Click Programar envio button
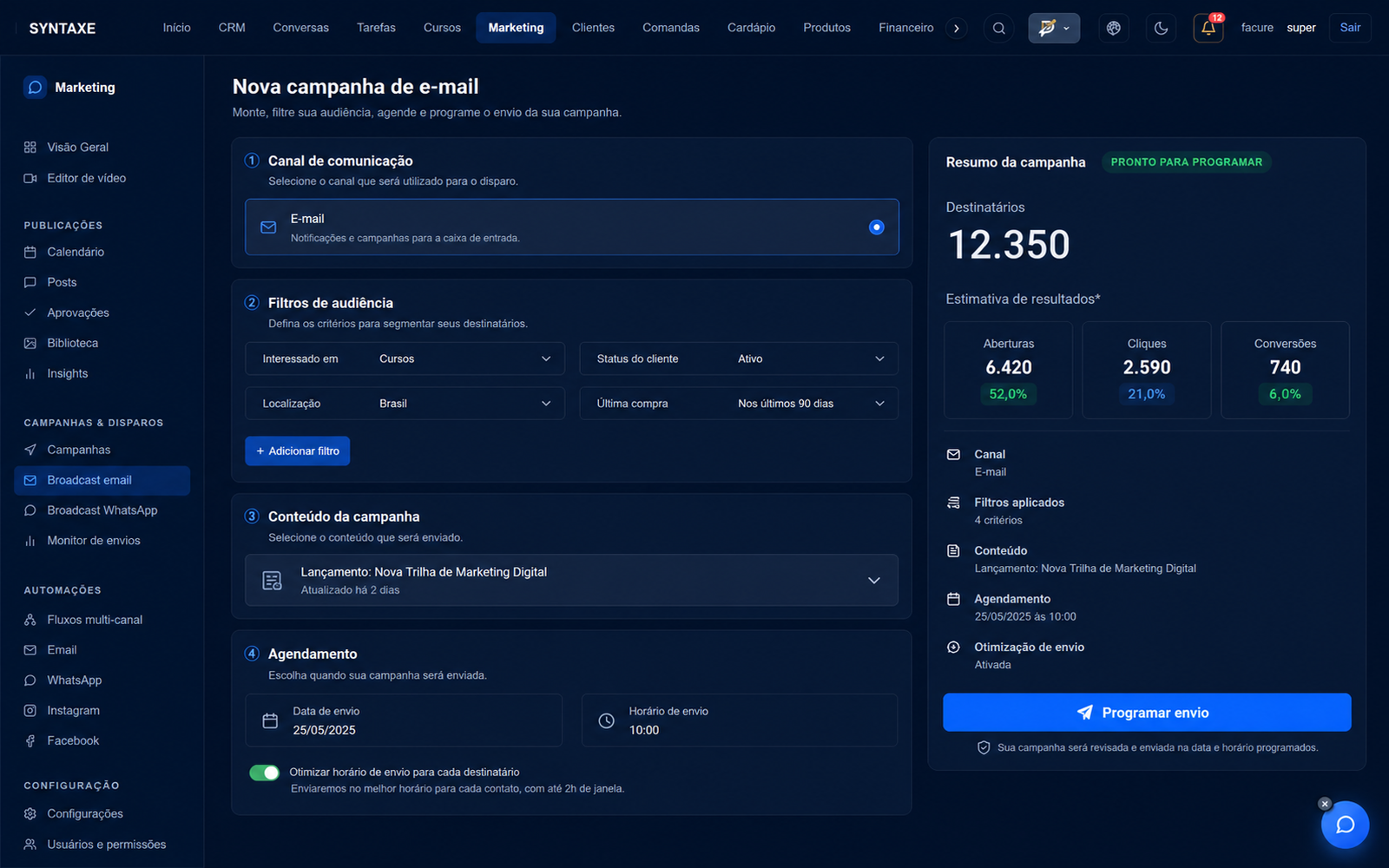The width and height of the screenshot is (1389, 868). pos(1147,713)
